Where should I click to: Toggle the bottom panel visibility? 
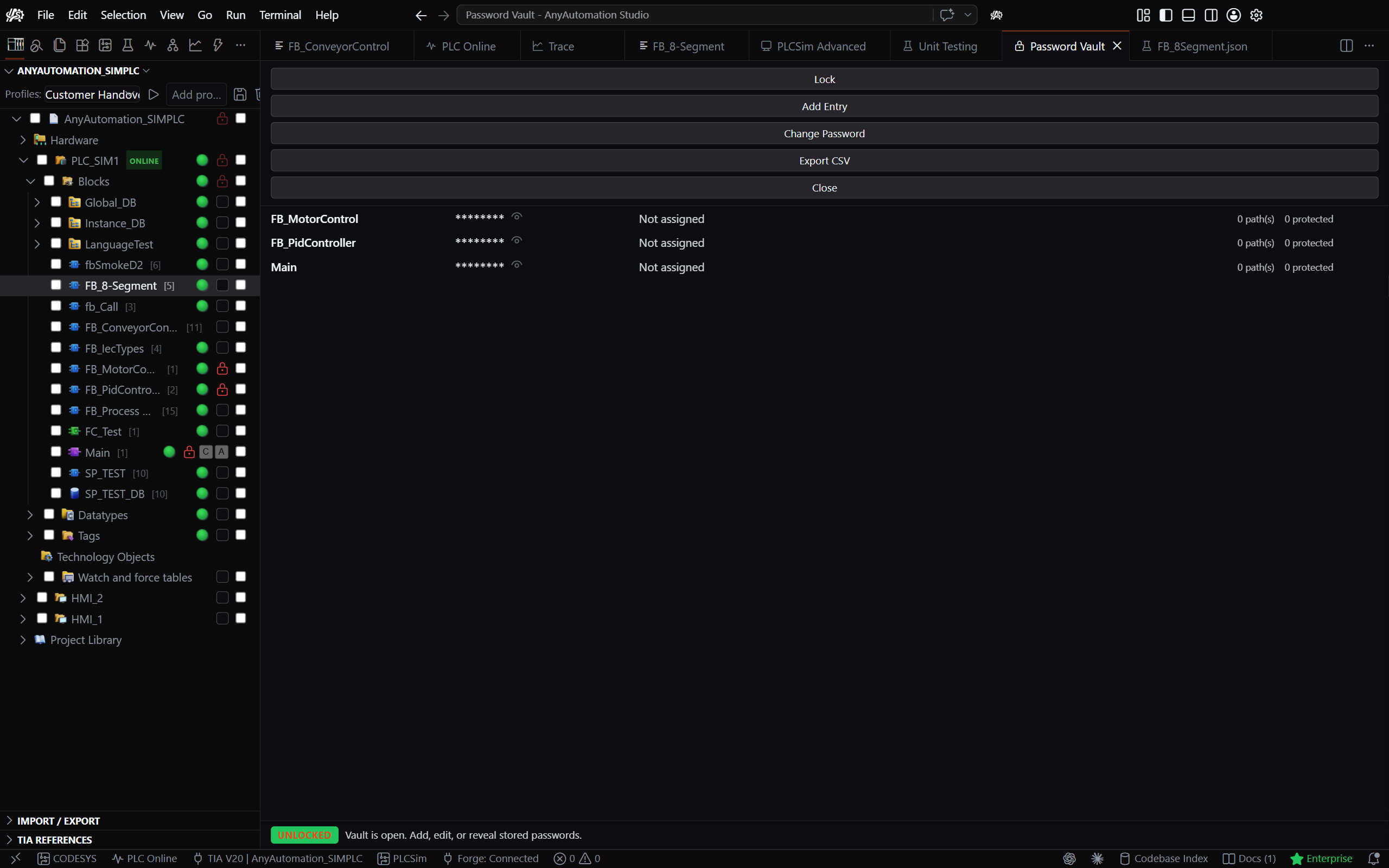(x=1189, y=16)
